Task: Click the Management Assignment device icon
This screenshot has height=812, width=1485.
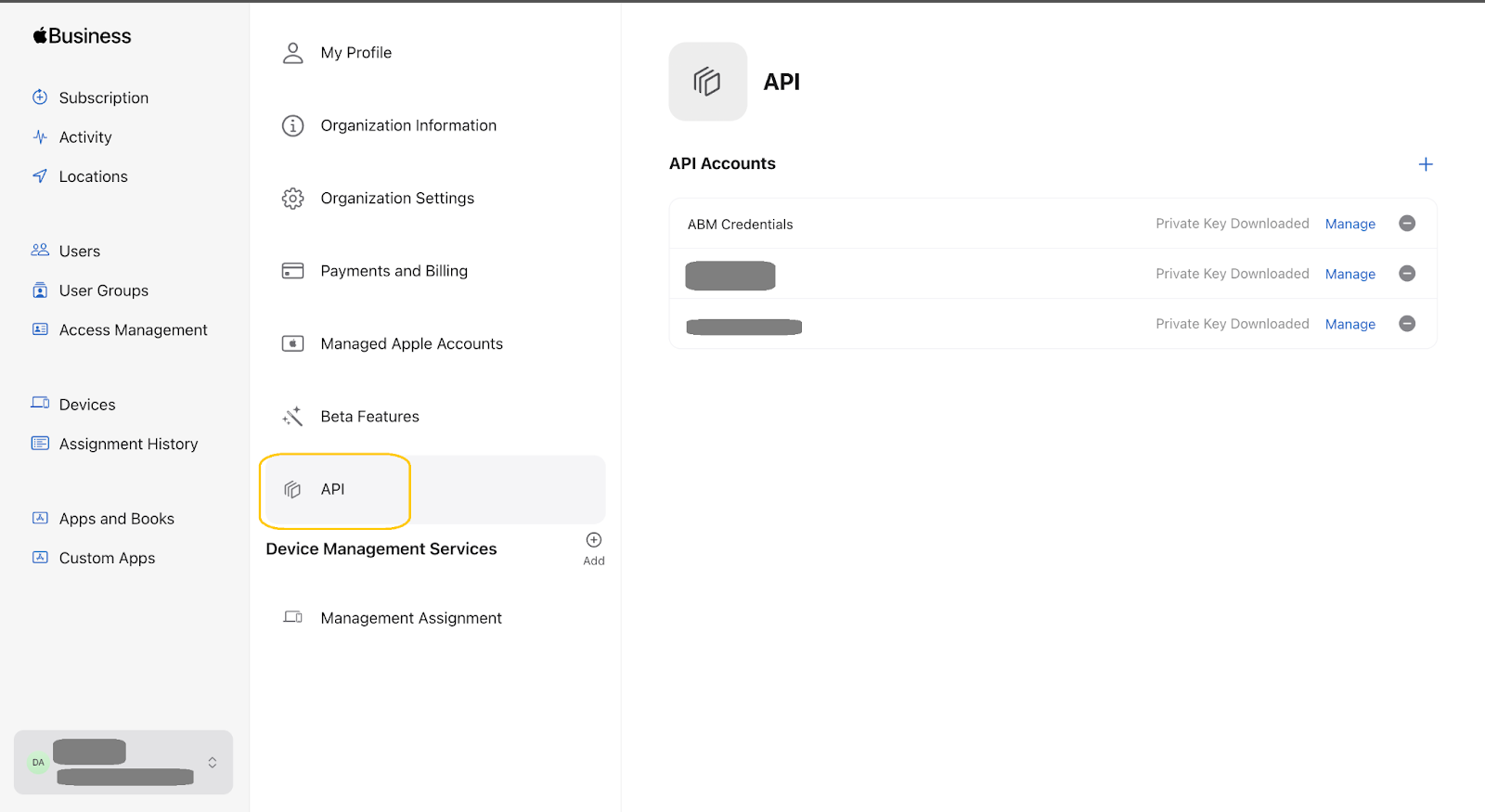Action: point(293,617)
